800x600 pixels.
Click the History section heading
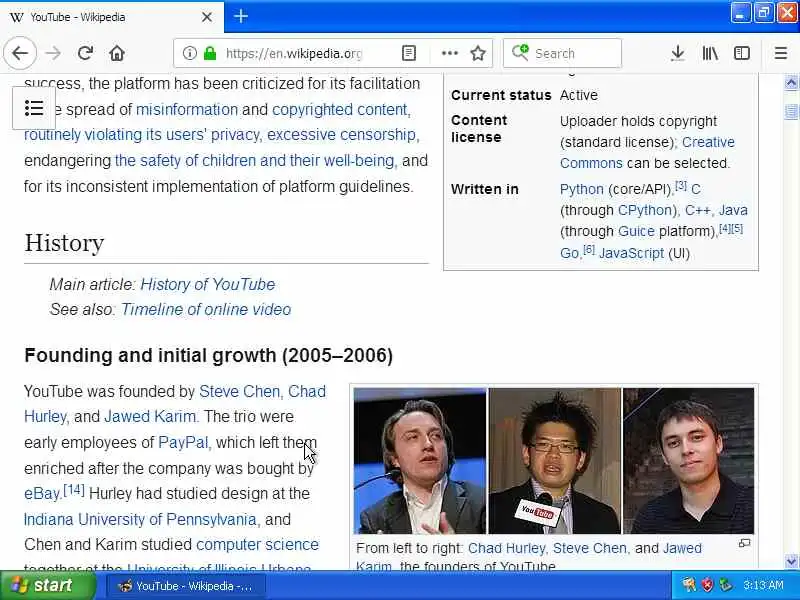pyautogui.click(x=64, y=243)
